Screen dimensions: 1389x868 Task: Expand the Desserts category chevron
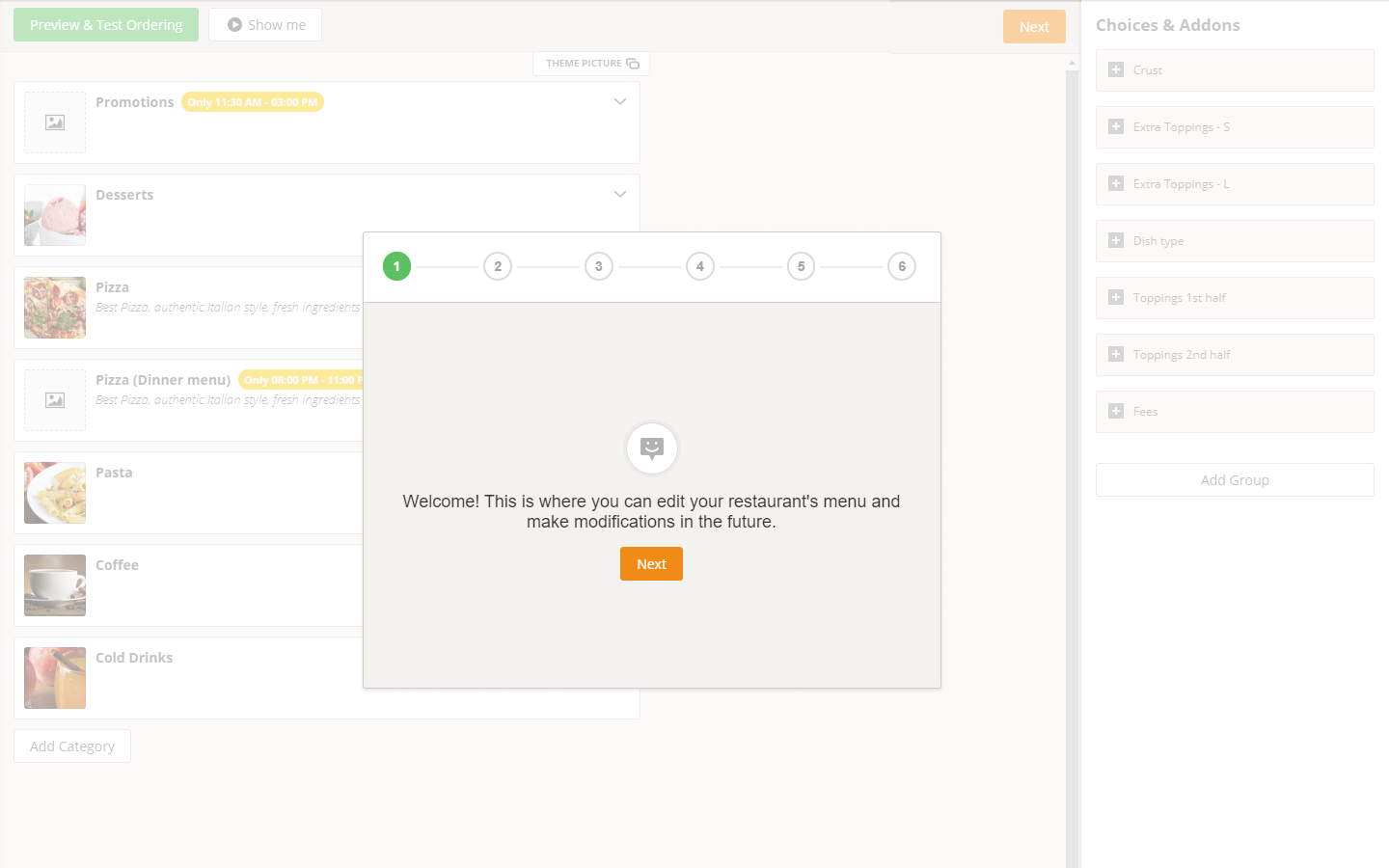coord(620,194)
